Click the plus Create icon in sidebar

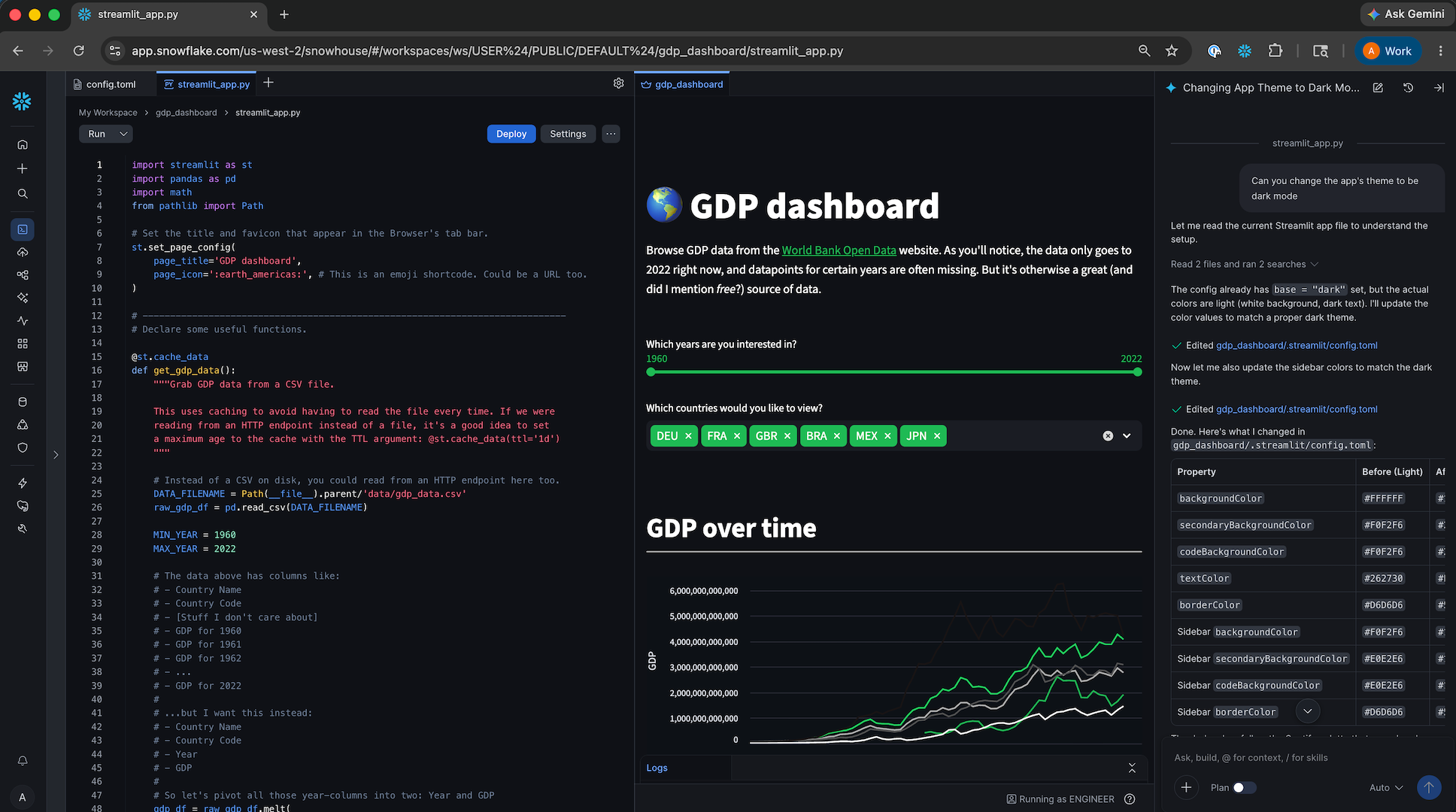pos(23,168)
